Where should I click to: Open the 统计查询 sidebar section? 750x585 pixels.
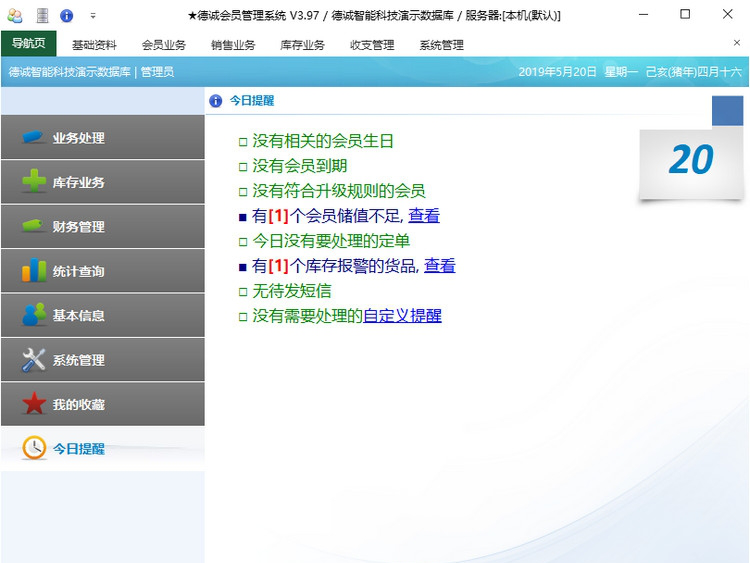click(103, 271)
